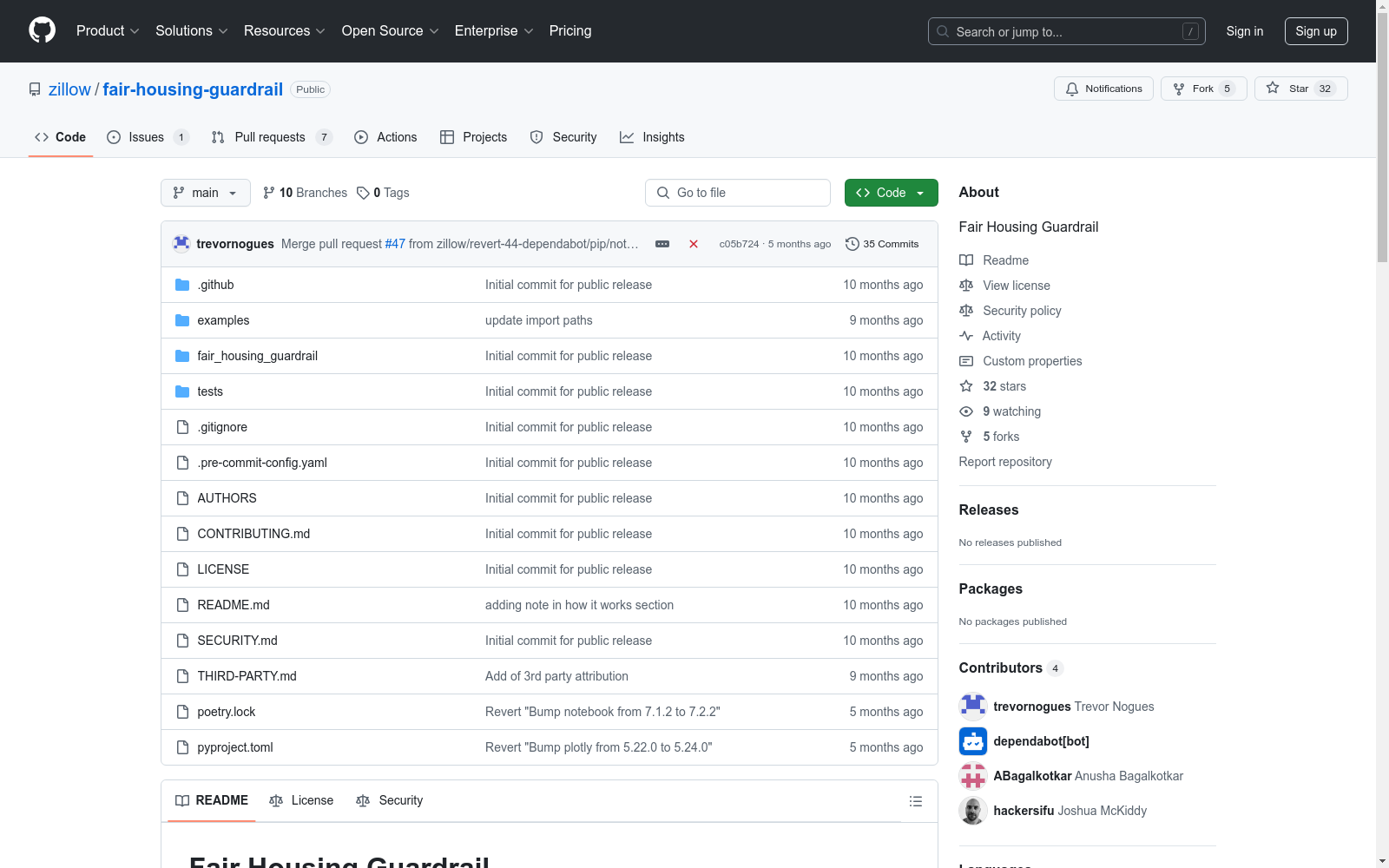Click the Report repository link
Viewport: 1389px width, 868px height.
[x=1005, y=462]
